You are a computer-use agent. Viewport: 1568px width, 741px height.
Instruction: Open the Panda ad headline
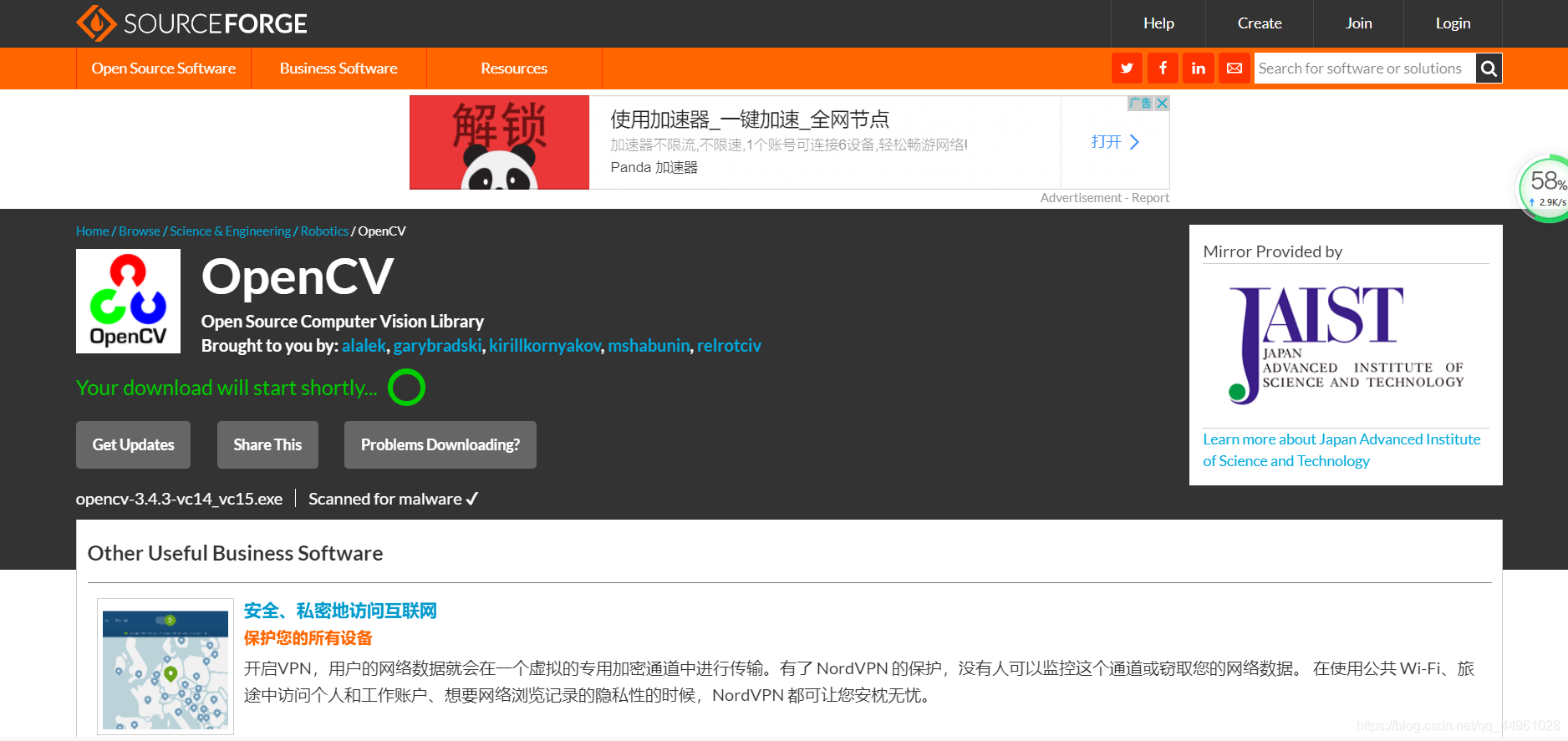pos(750,119)
